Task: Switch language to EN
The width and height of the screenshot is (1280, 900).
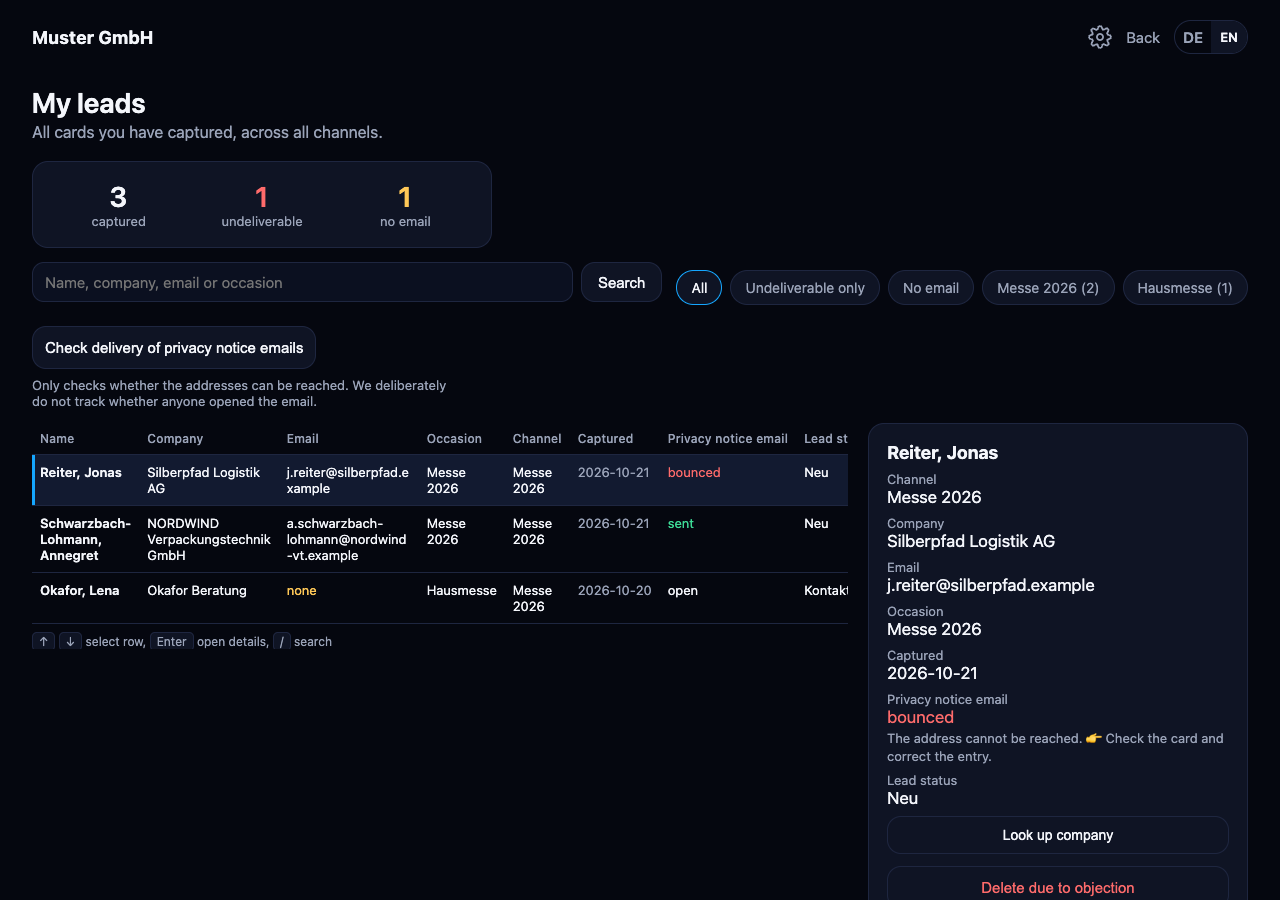Action: 1229,38
